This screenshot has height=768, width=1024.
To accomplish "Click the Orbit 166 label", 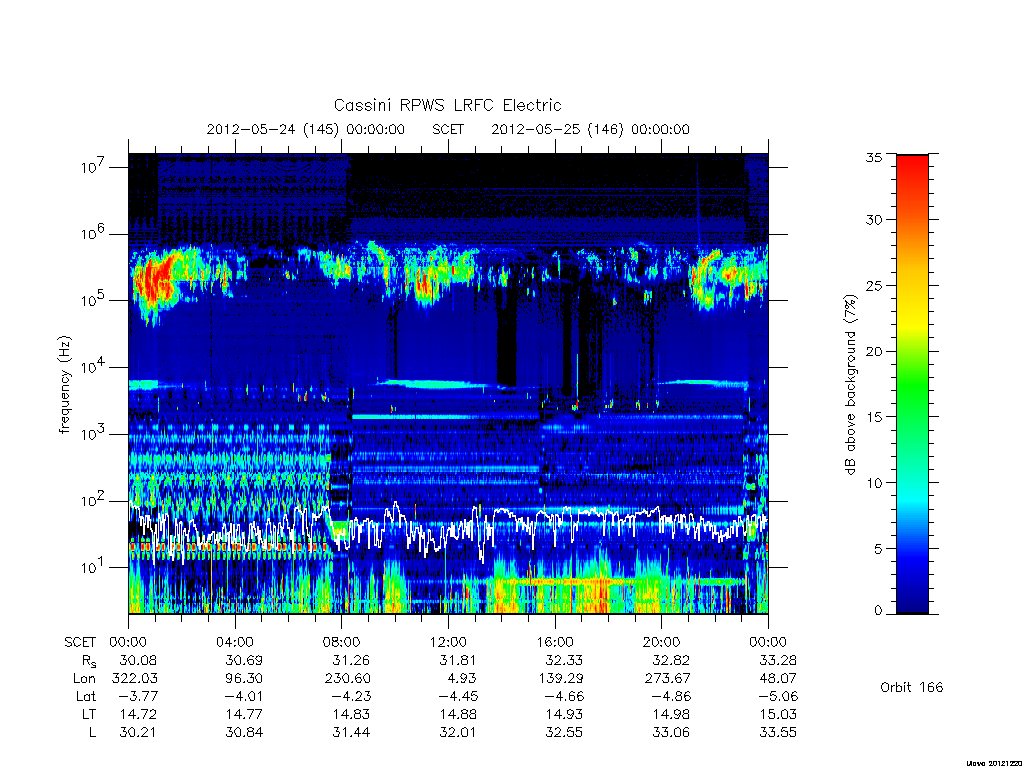I will (912, 687).
